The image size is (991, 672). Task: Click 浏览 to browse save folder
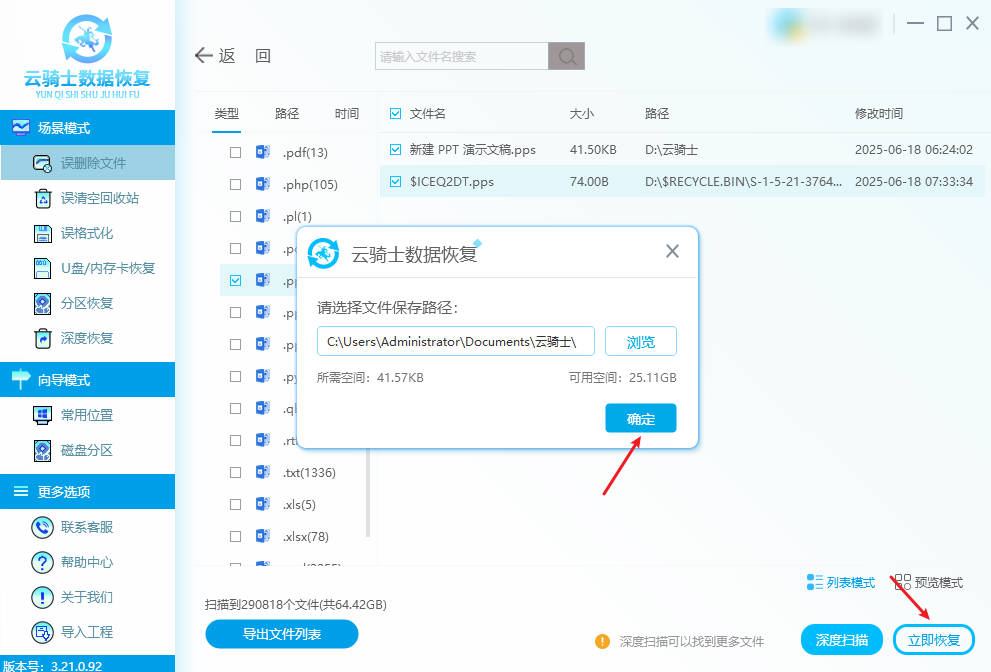(641, 342)
